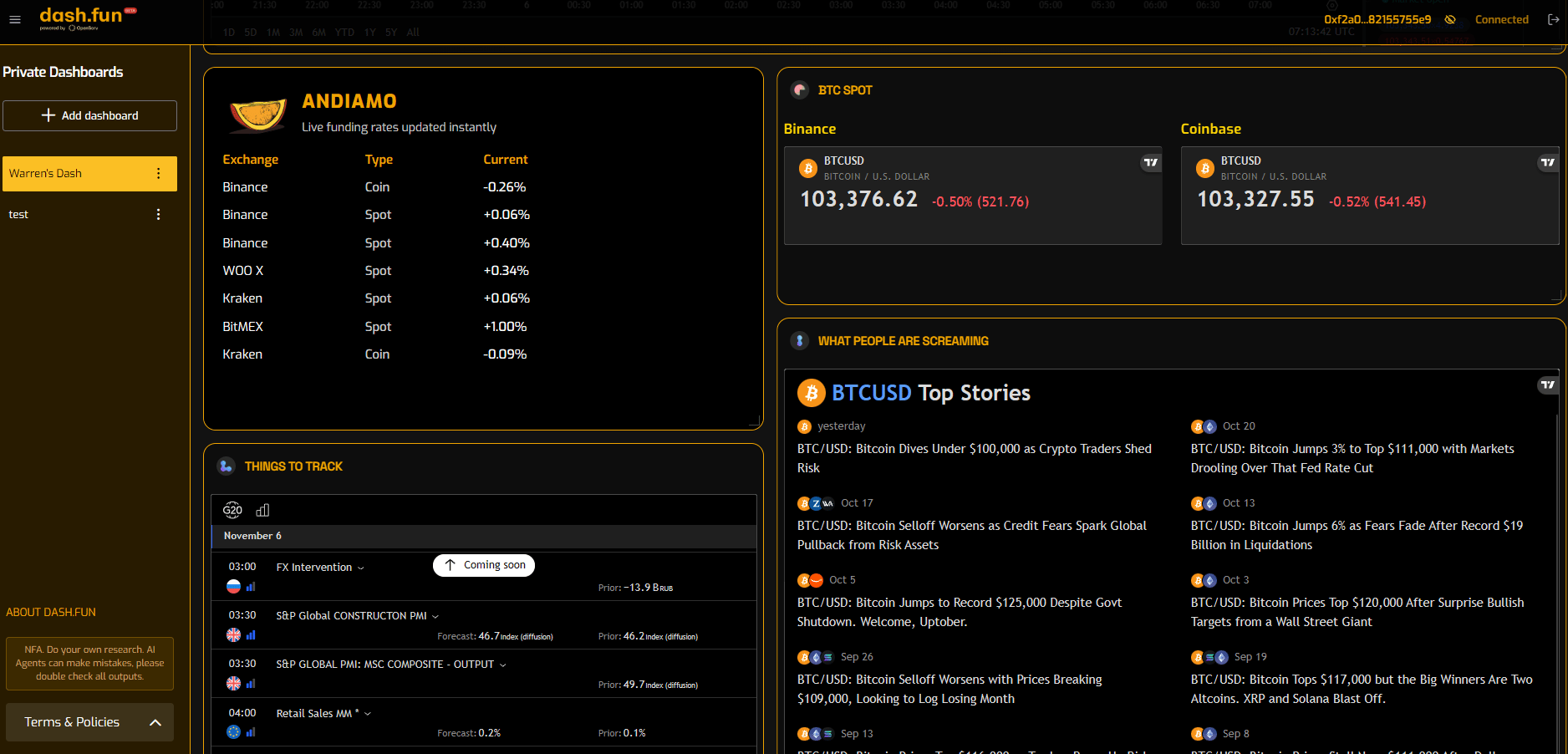This screenshot has height=754, width=1568.
Task: Expand the FX Intervention event
Action: [320, 568]
